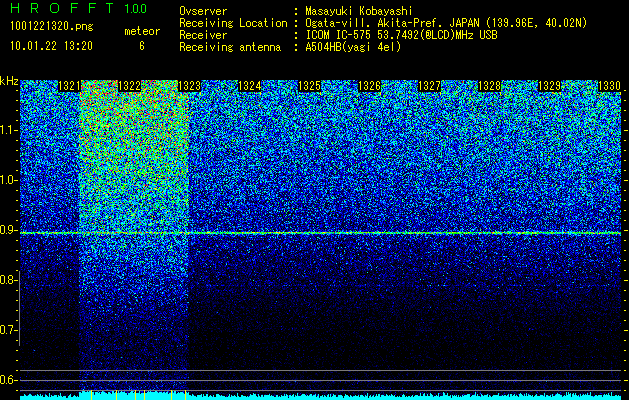Click the 1322 time label

coord(130,86)
